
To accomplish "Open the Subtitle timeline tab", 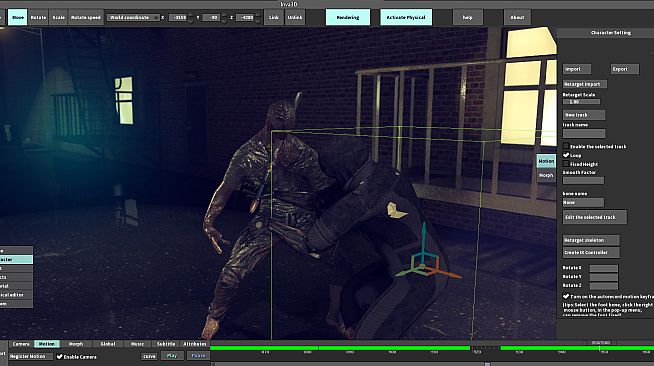I will [x=166, y=344].
